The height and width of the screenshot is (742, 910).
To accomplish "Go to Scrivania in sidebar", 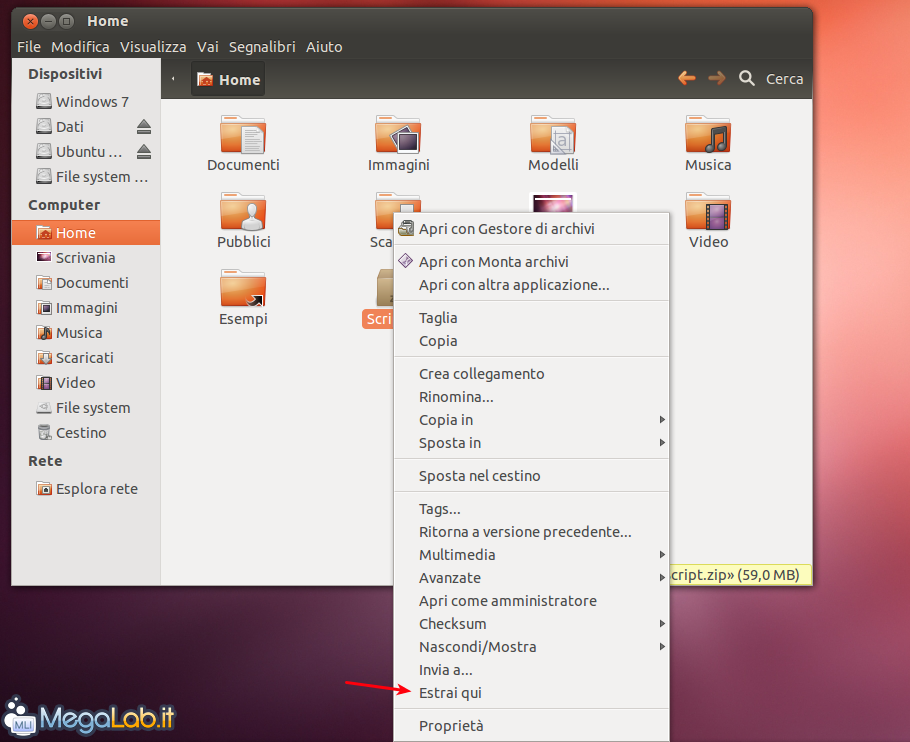I will [x=86, y=258].
